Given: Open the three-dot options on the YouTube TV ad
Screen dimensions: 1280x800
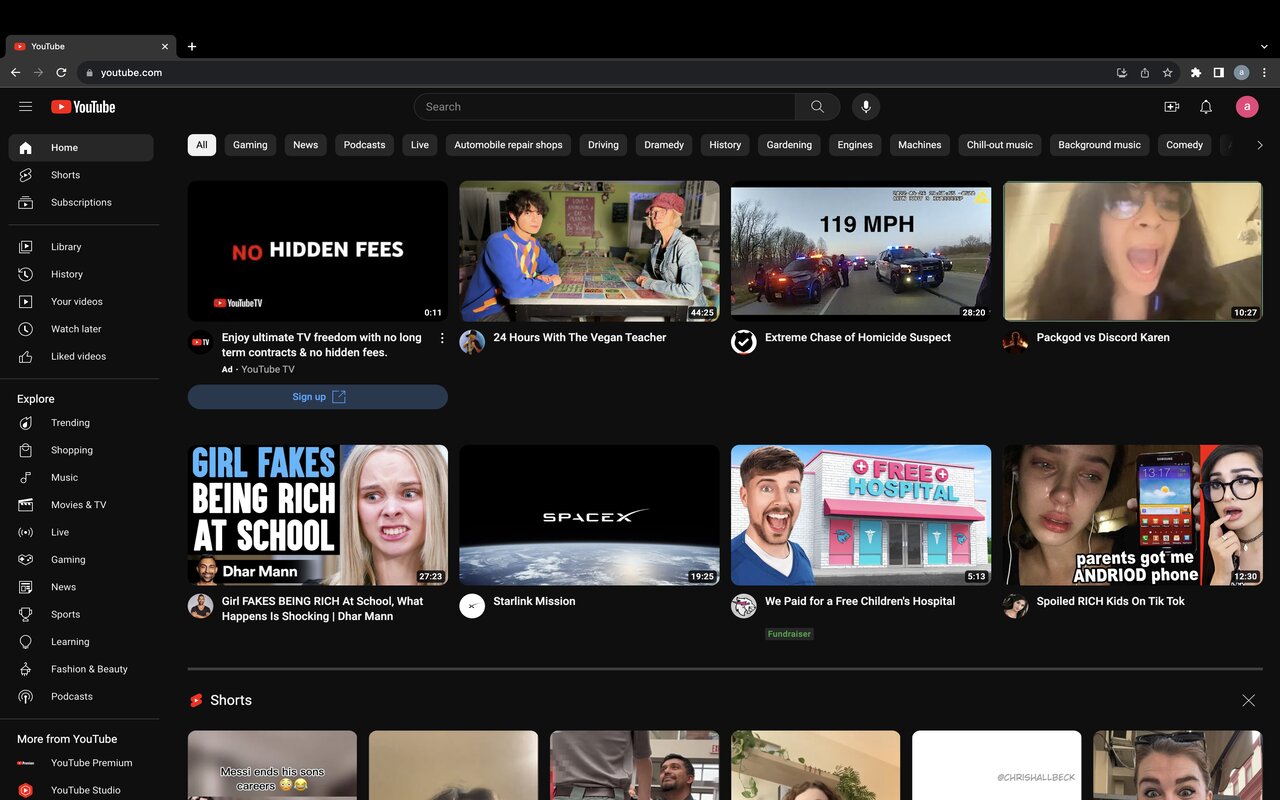Looking at the screenshot, I should pyautogui.click(x=442, y=338).
